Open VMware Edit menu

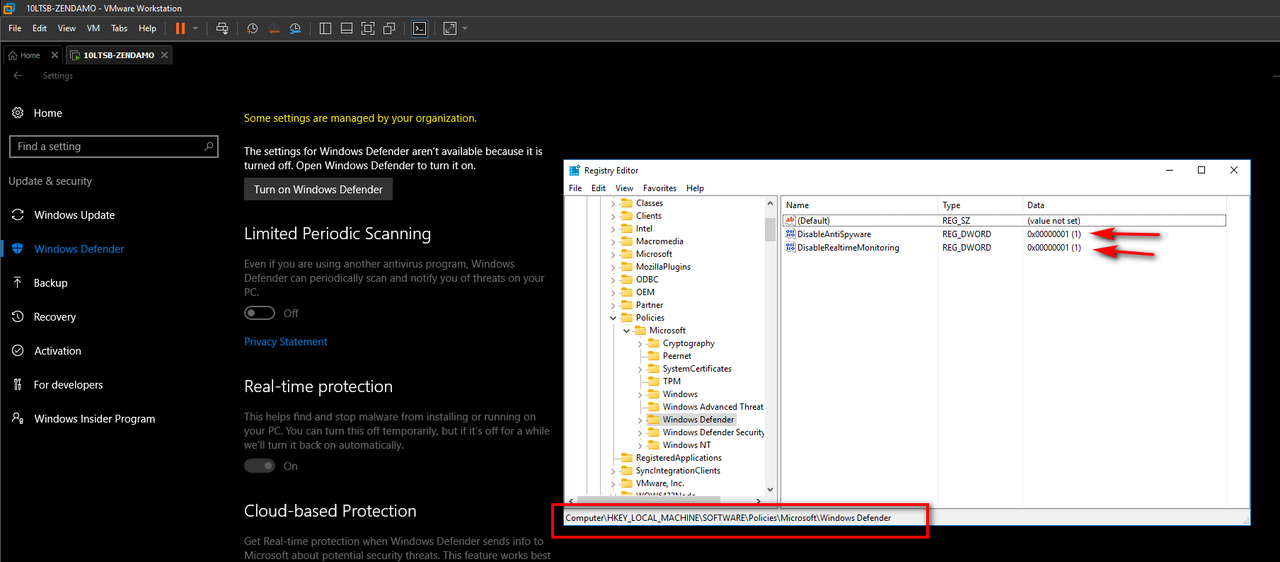pyautogui.click(x=40, y=28)
